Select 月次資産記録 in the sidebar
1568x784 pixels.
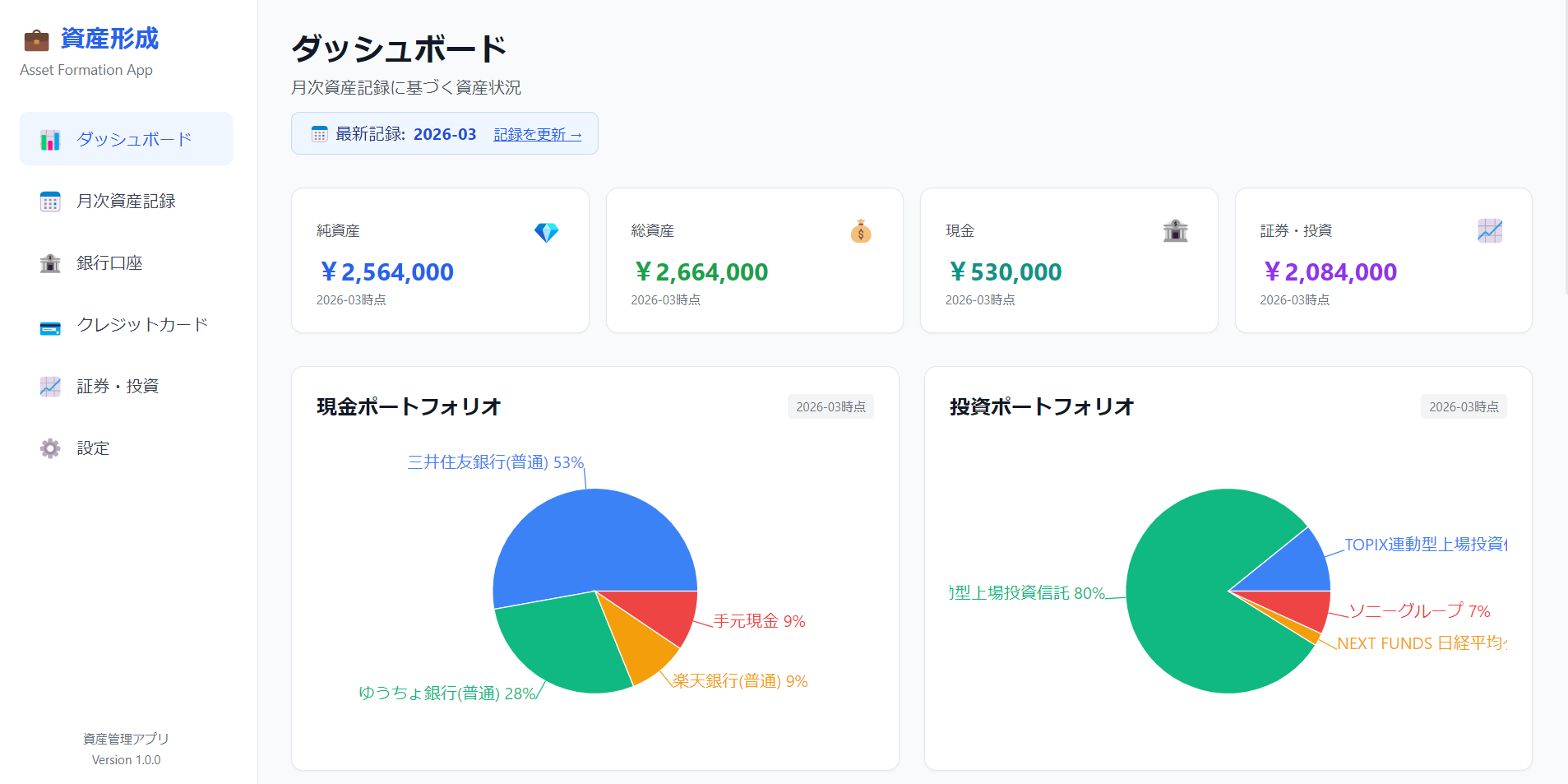(124, 201)
